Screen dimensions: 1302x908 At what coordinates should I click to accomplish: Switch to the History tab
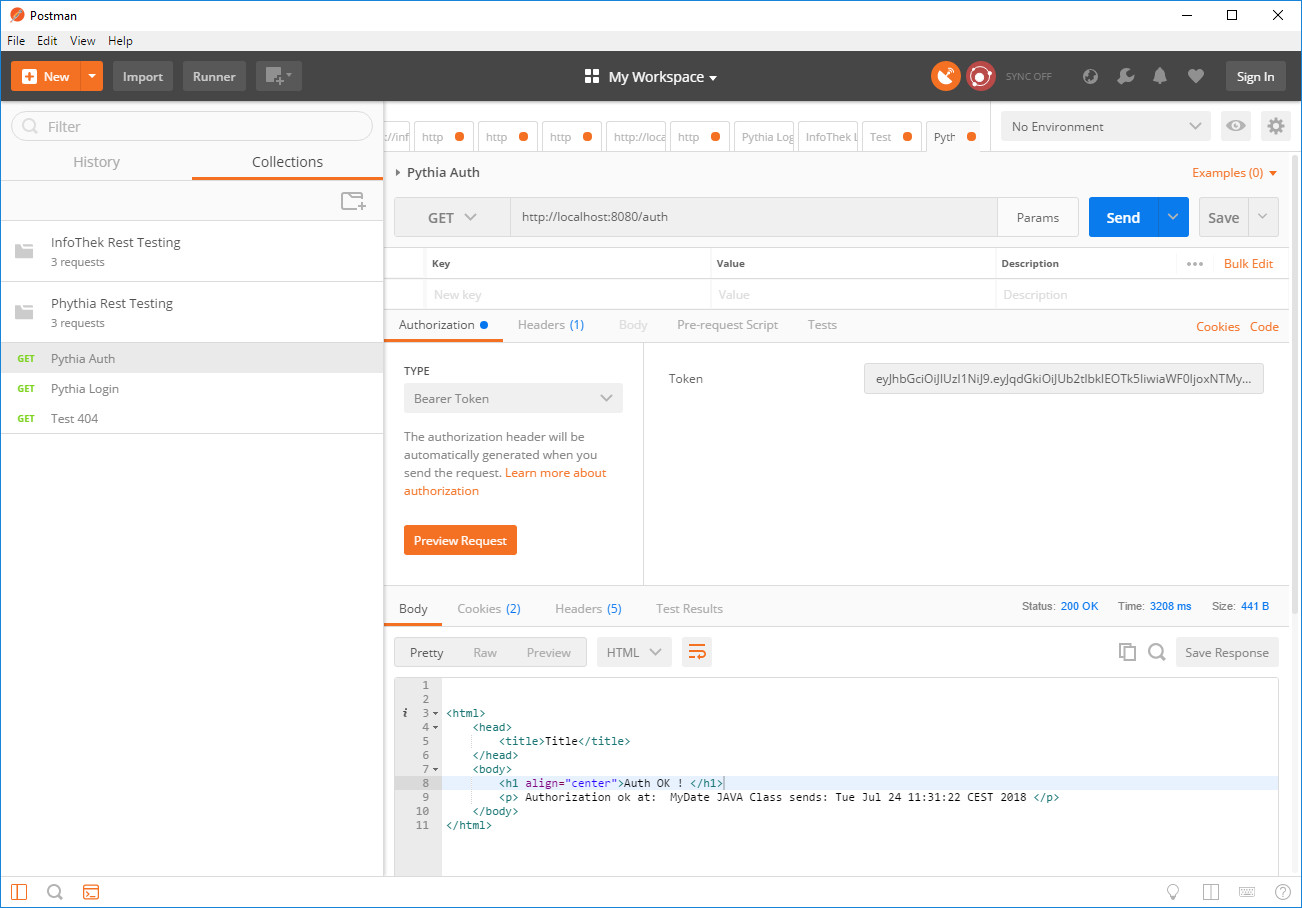click(x=96, y=162)
